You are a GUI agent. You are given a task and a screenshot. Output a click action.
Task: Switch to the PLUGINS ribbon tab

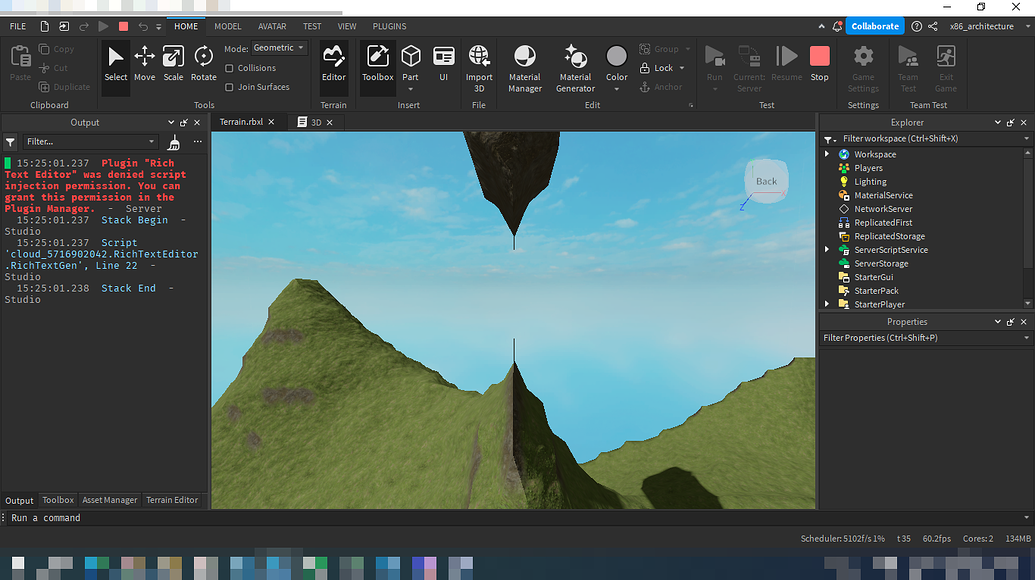[389, 26]
